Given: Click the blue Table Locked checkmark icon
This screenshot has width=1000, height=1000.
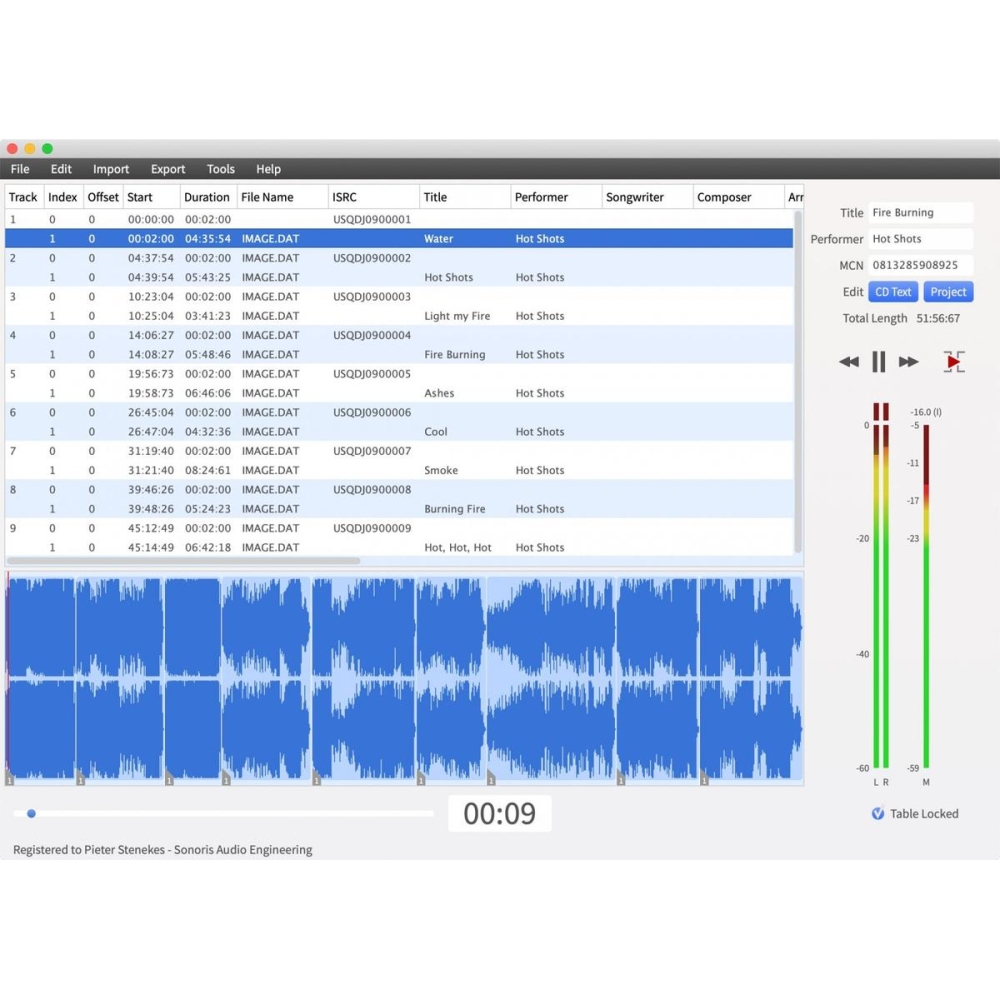Looking at the screenshot, I should [x=878, y=814].
